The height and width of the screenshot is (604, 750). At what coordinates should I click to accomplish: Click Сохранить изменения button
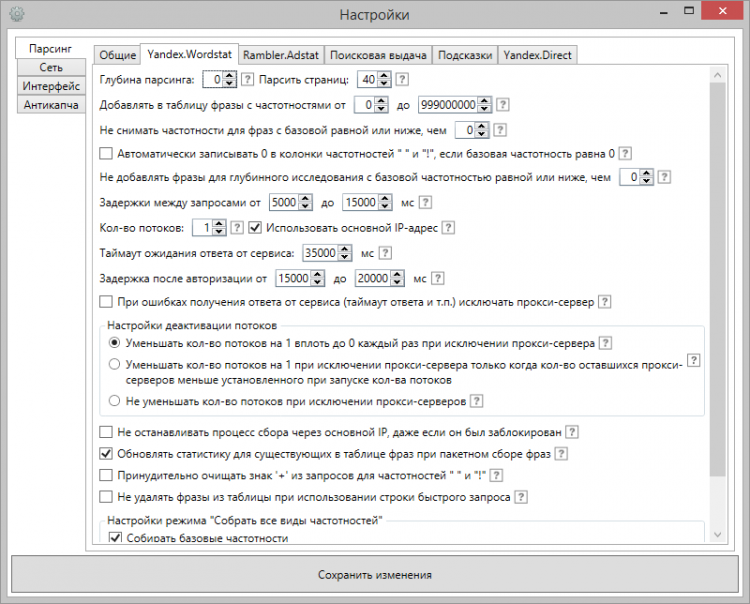[375, 574]
